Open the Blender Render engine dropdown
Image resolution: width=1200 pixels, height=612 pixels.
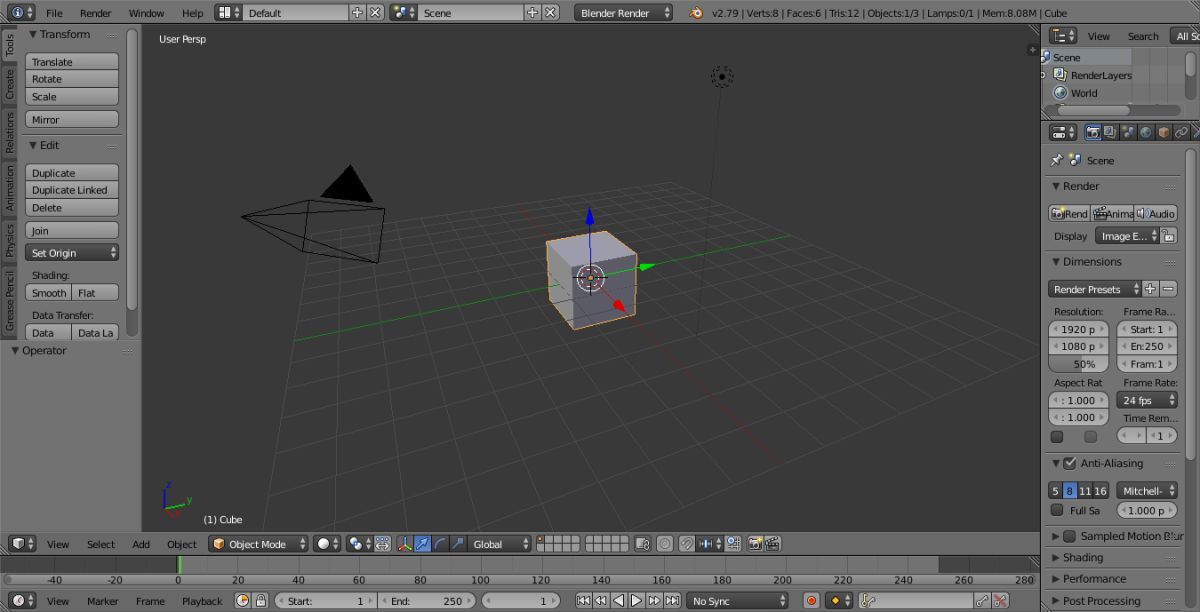625,13
